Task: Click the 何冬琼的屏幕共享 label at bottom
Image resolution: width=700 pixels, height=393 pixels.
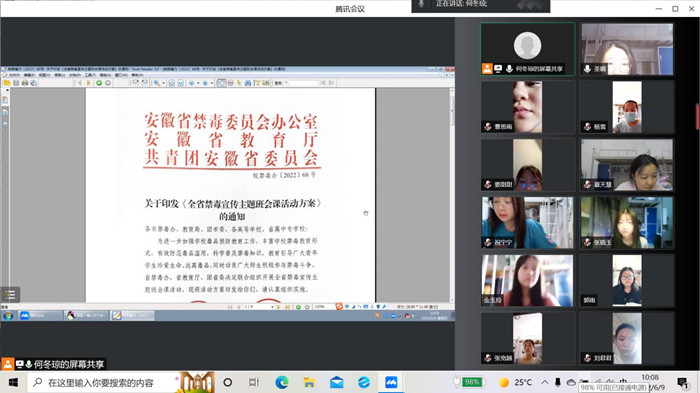Action: click(x=69, y=364)
